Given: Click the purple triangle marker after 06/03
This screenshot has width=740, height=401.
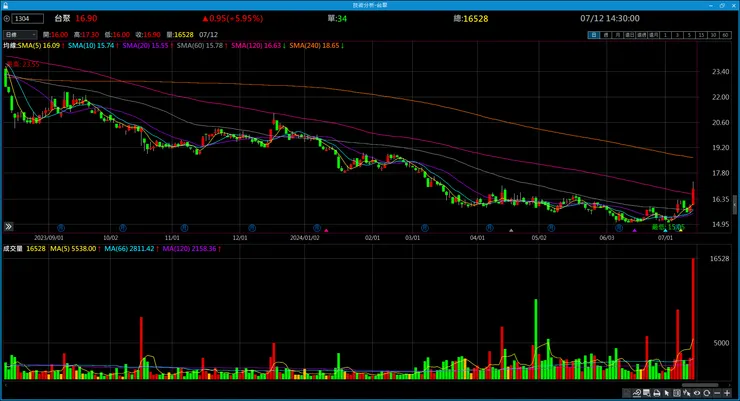Looking at the screenshot, I should click(x=634, y=230).
